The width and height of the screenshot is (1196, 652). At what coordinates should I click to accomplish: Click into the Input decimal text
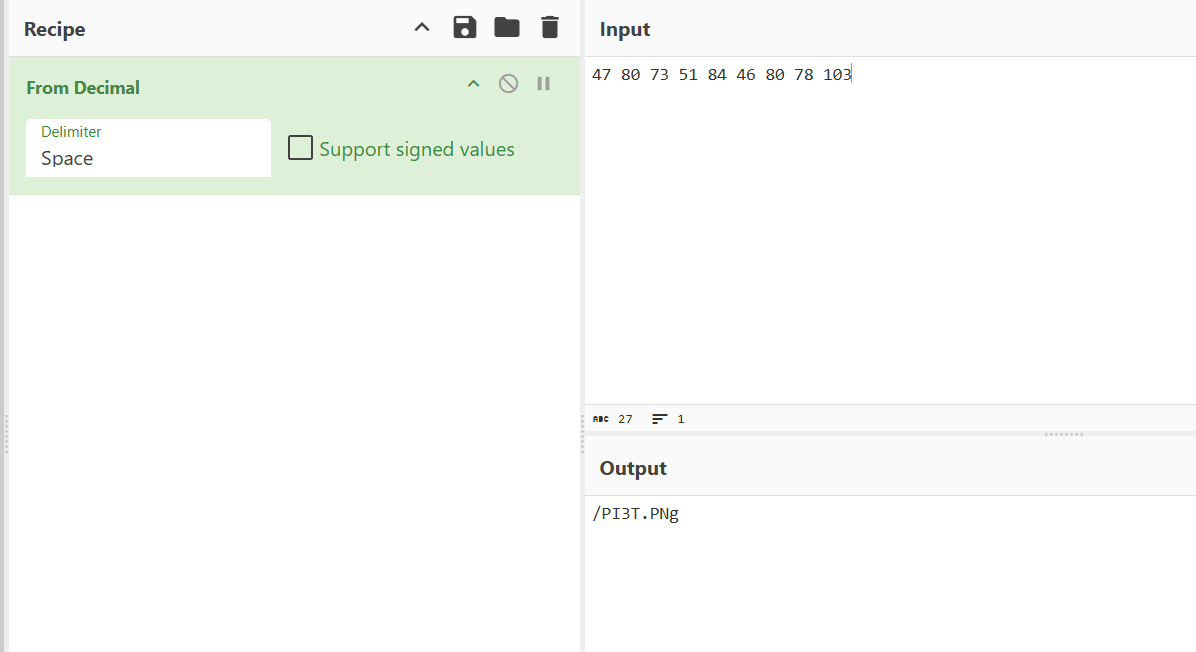coord(721,75)
